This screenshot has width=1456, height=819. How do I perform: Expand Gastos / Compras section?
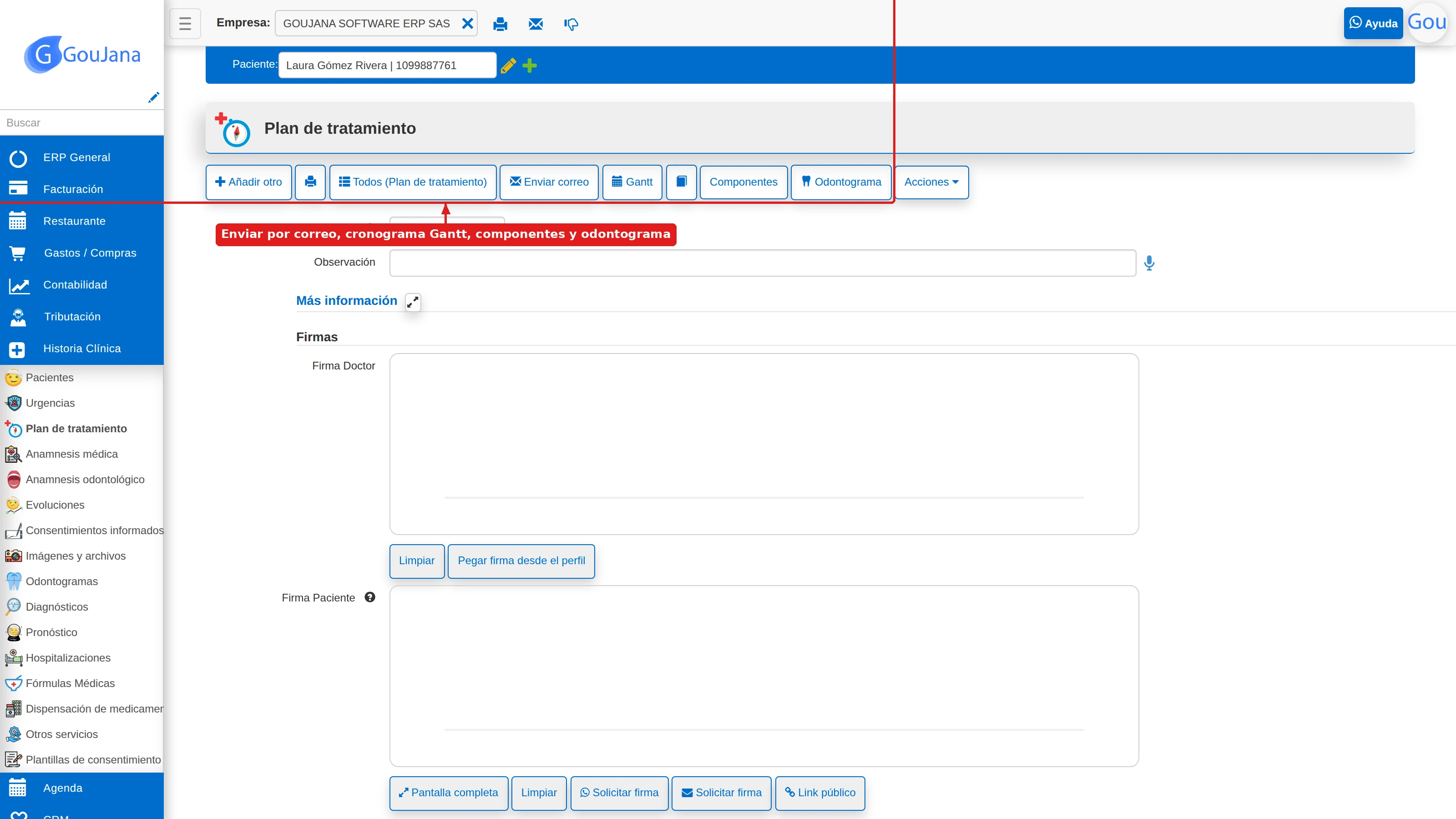click(82, 253)
